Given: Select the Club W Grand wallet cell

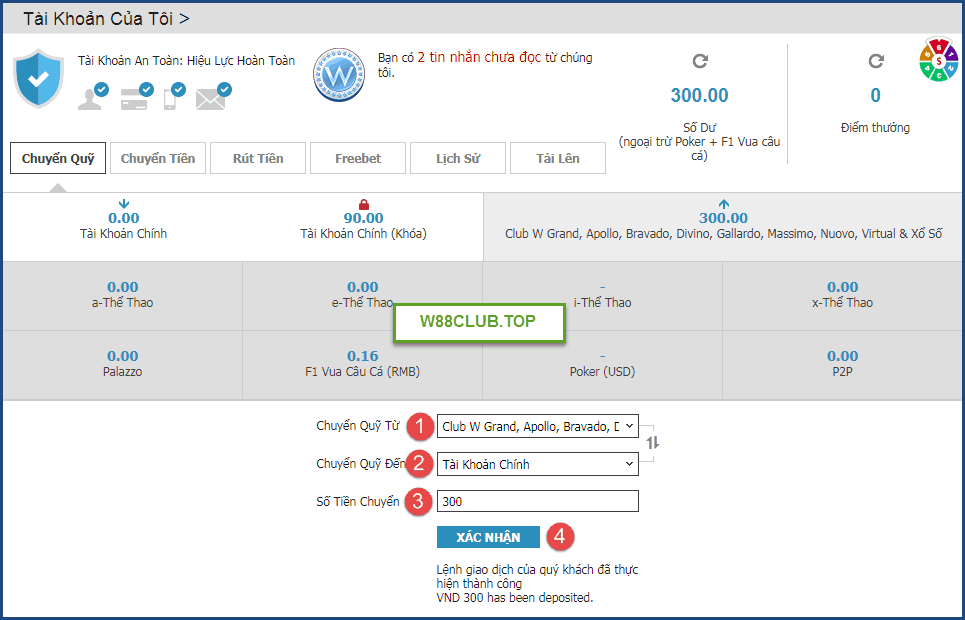Looking at the screenshot, I should 724,226.
